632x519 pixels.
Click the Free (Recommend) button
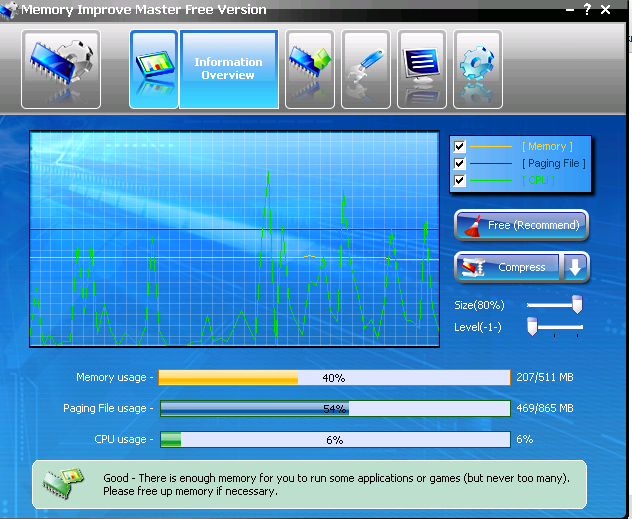521,225
